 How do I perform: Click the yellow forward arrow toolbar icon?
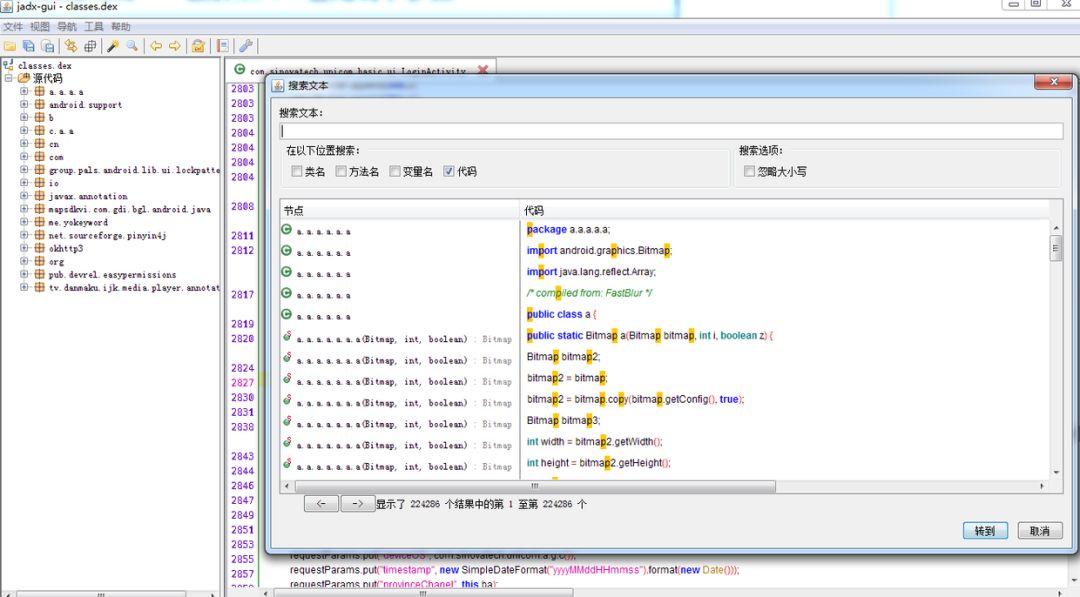tap(175, 46)
